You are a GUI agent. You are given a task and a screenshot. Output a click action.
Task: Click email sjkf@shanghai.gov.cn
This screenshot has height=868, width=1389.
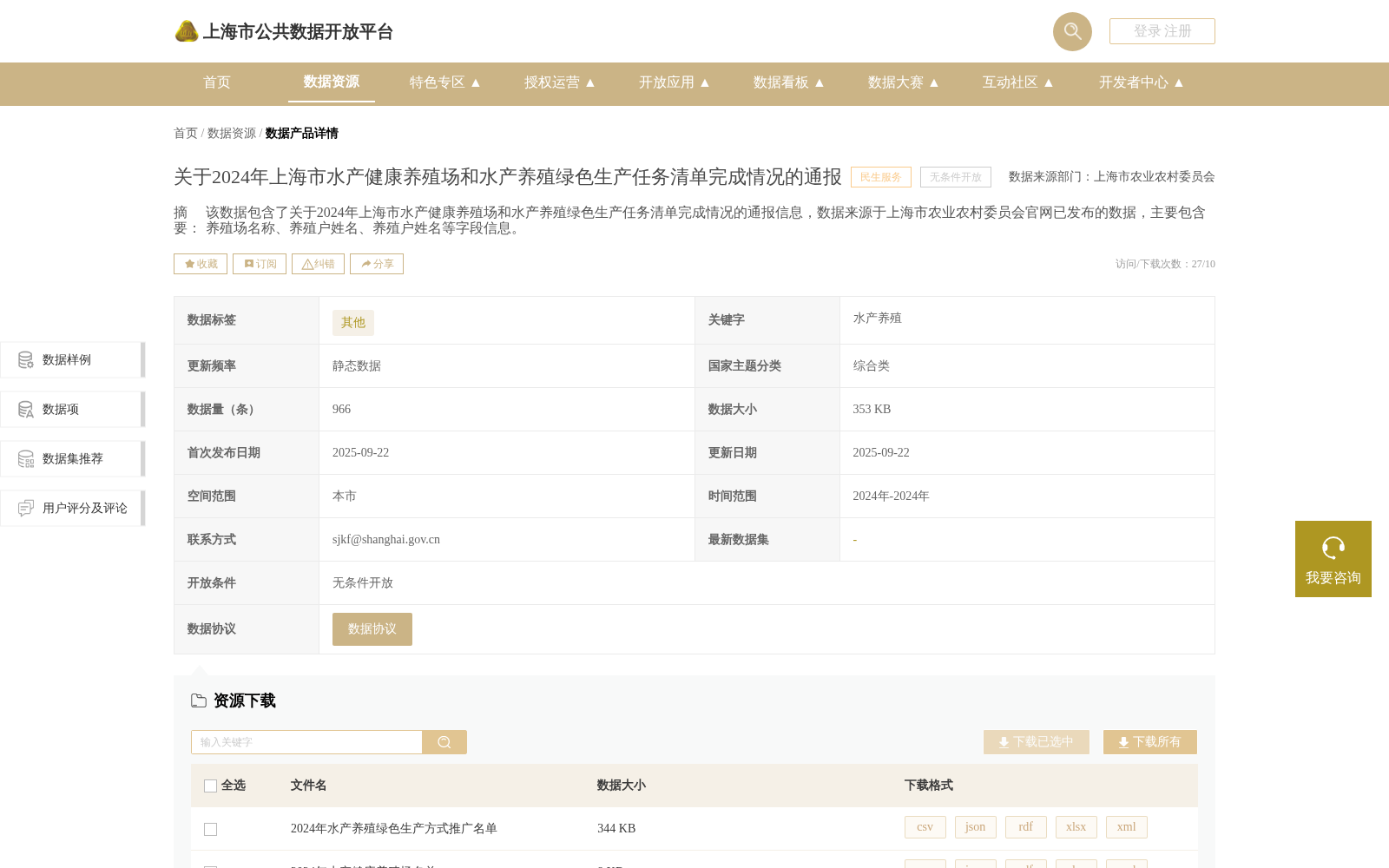(386, 540)
